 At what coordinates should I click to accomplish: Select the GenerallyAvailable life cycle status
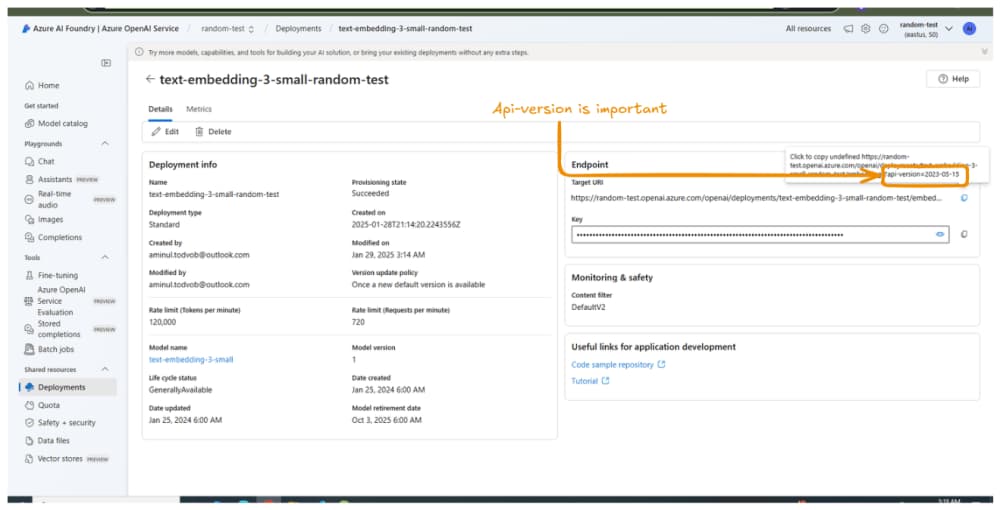point(180,390)
